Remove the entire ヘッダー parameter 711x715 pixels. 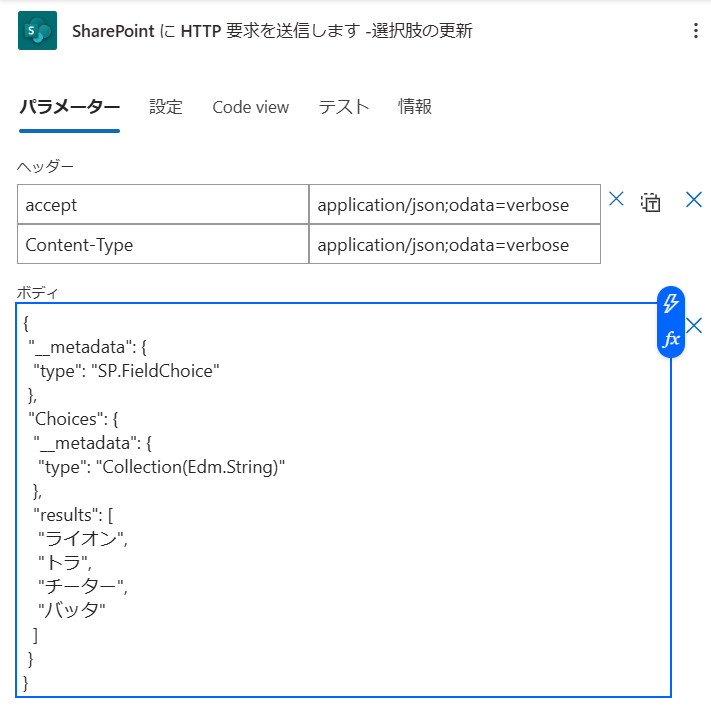coord(694,199)
